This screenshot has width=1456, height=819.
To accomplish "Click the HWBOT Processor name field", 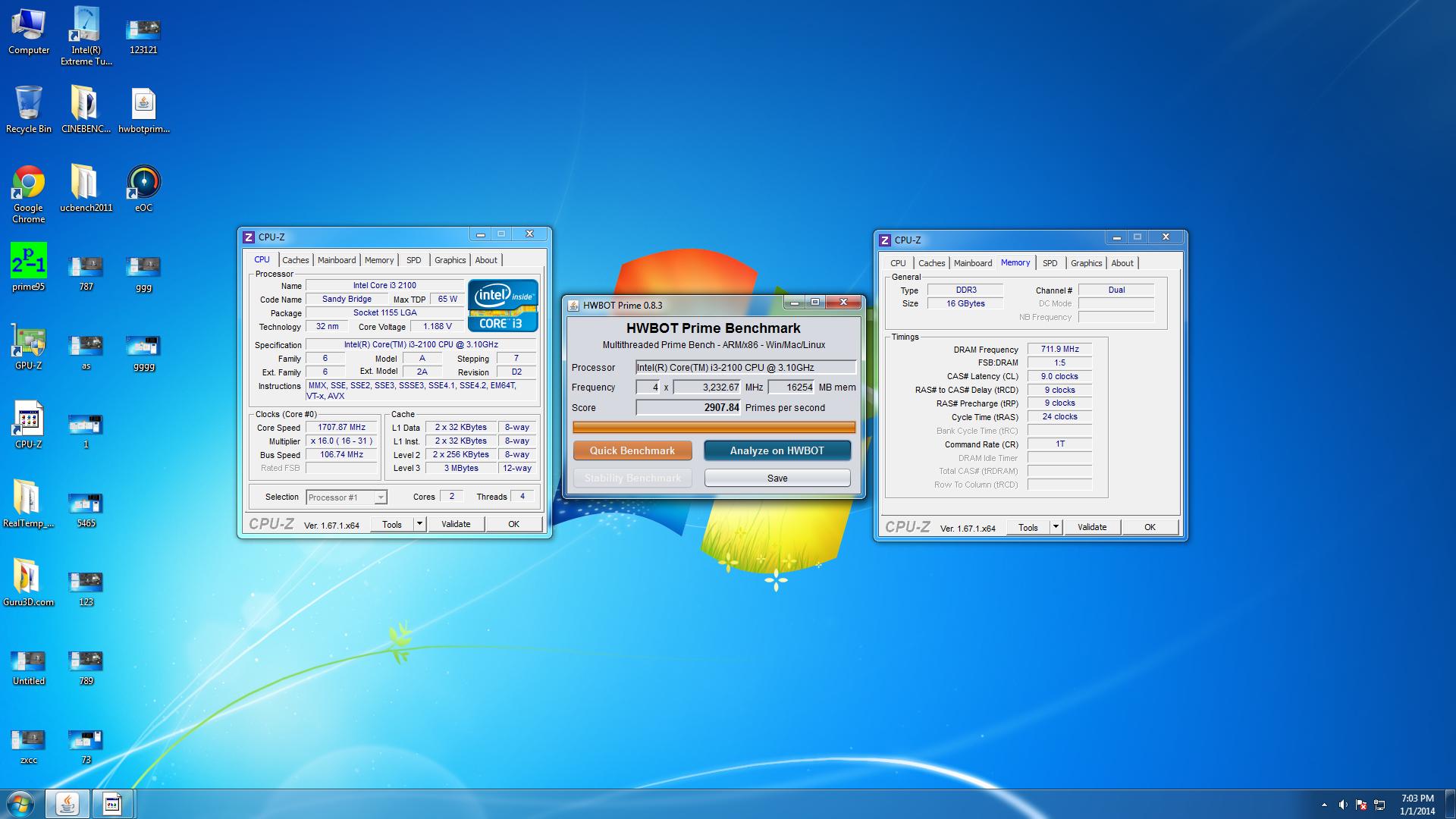I will coord(745,367).
